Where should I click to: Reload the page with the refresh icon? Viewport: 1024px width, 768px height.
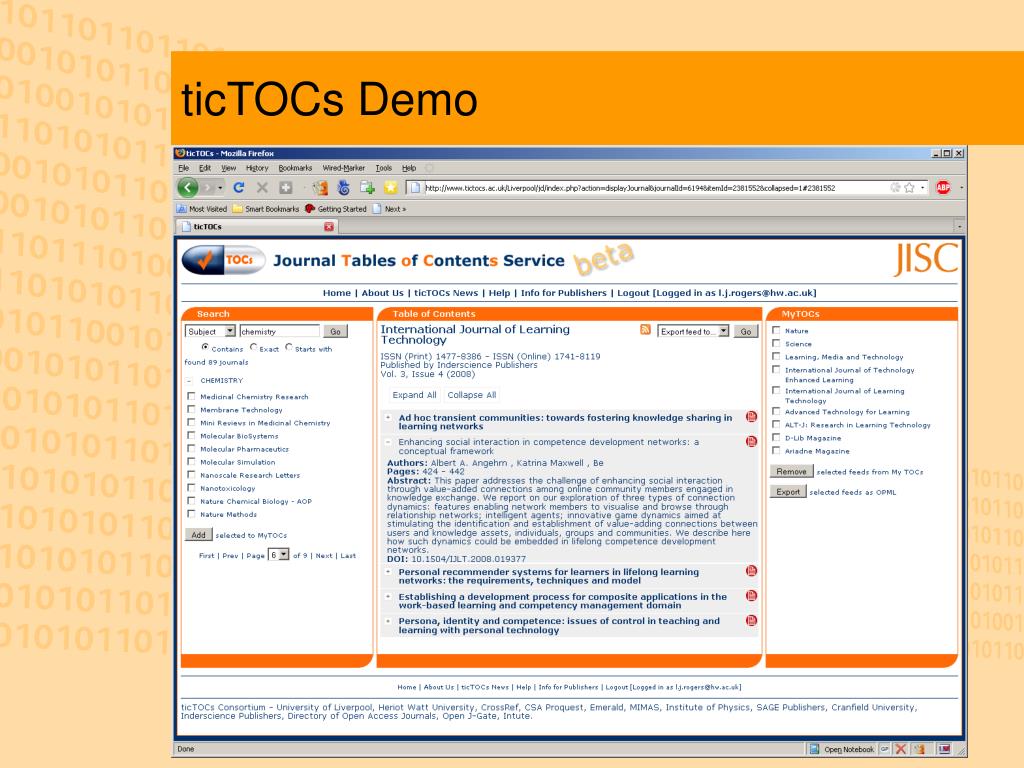pyautogui.click(x=238, y=188)
